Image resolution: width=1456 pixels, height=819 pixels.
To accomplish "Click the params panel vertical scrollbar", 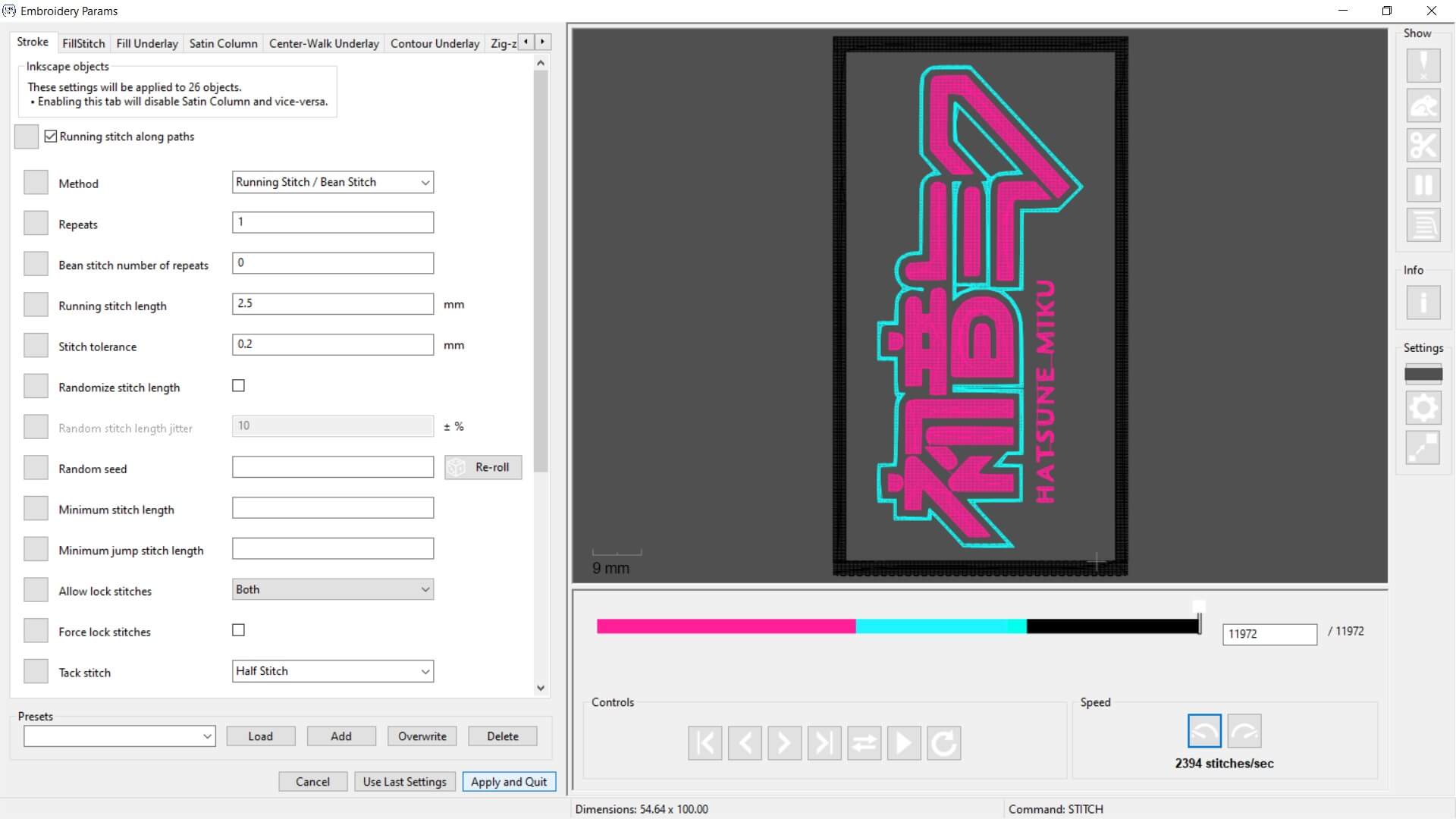I will pos(541,273).
